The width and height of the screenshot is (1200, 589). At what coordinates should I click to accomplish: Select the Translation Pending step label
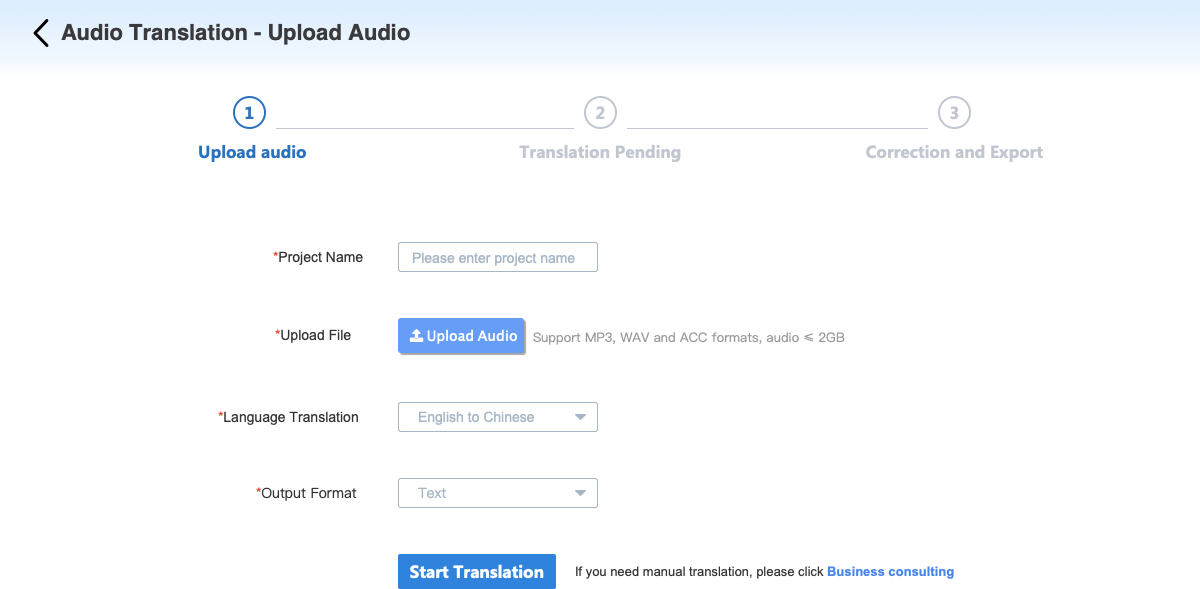tap(600, 152)
